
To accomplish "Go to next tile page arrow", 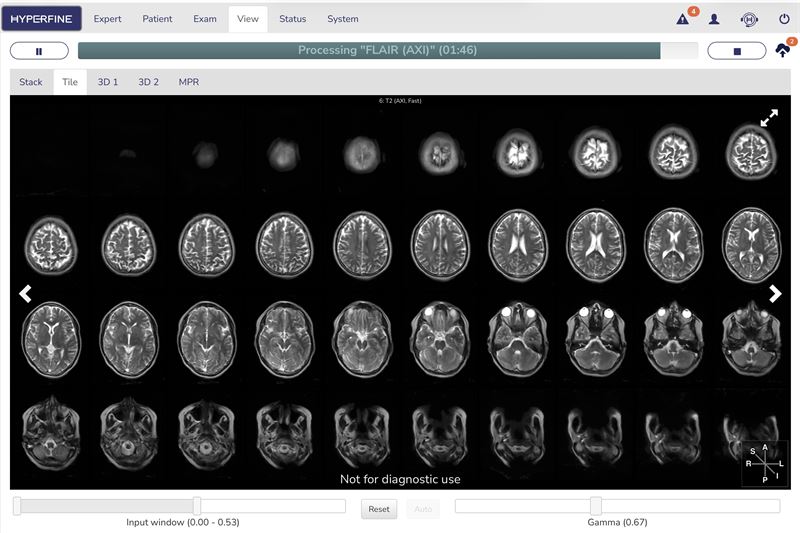I will pos(775,293).
